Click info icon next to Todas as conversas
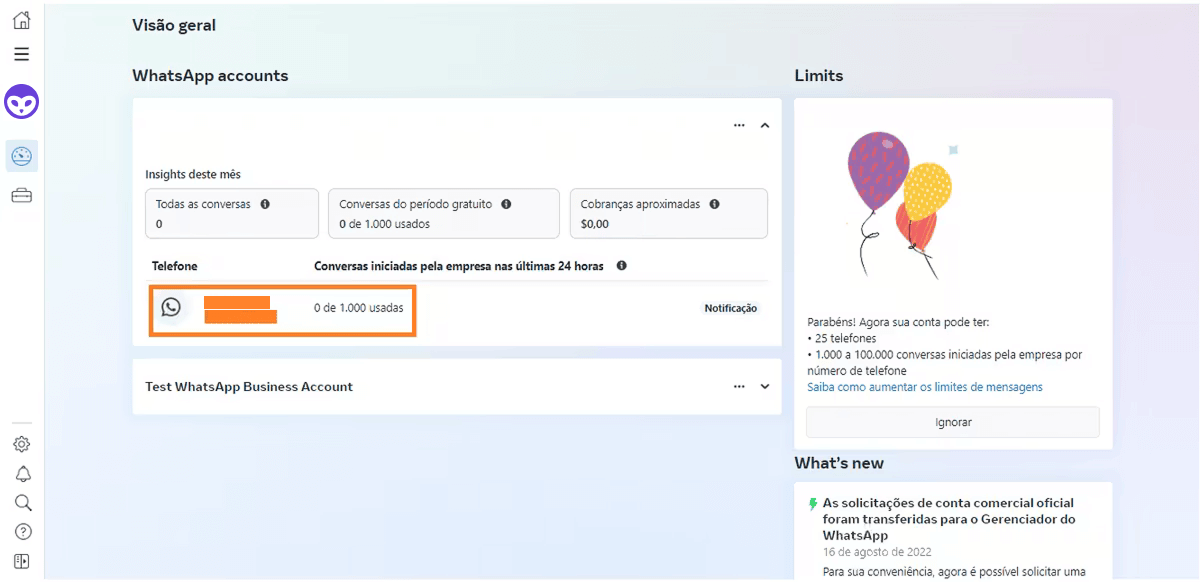 (265, 204)
